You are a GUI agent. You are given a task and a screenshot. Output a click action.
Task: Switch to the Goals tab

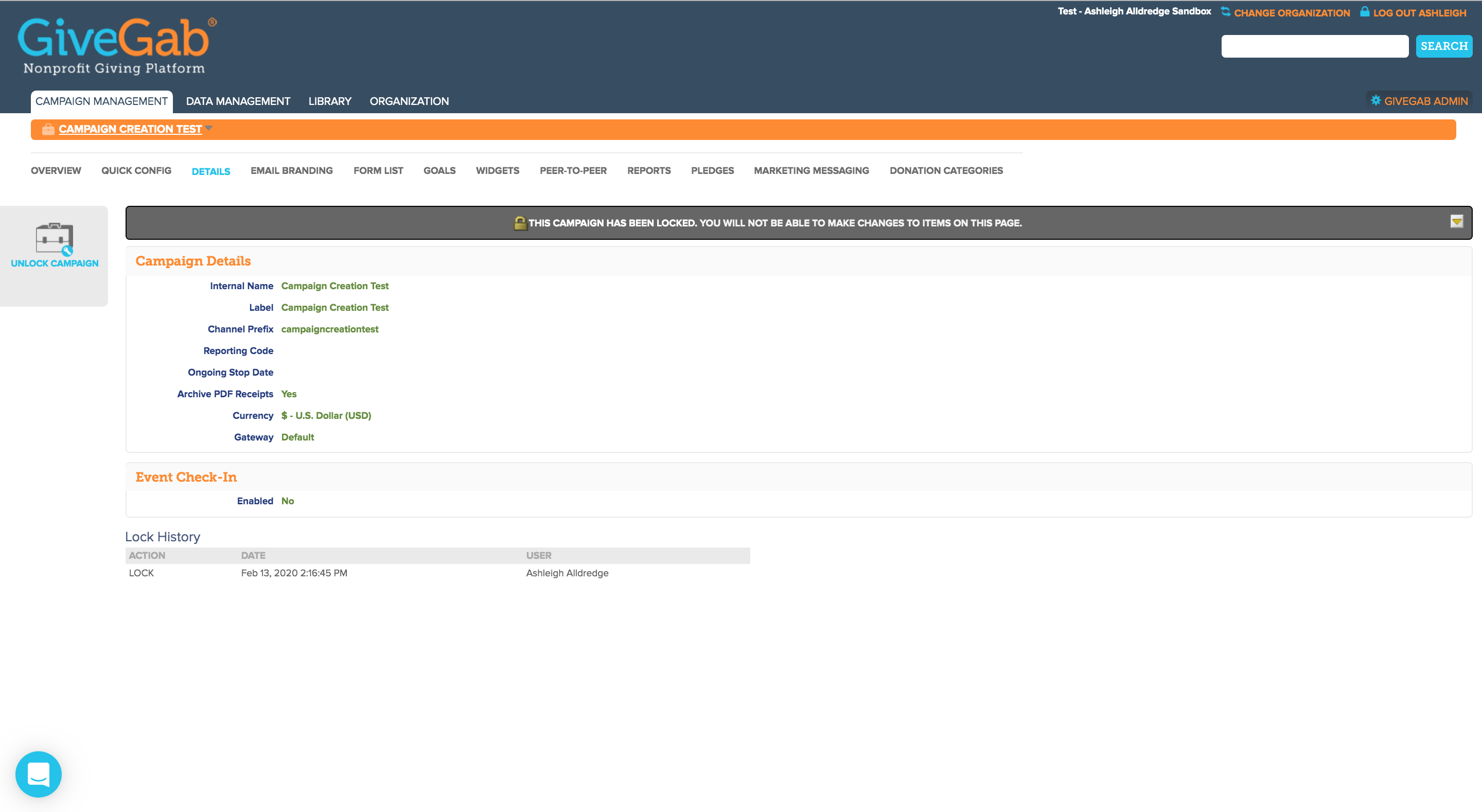click(x=439, y=170)
